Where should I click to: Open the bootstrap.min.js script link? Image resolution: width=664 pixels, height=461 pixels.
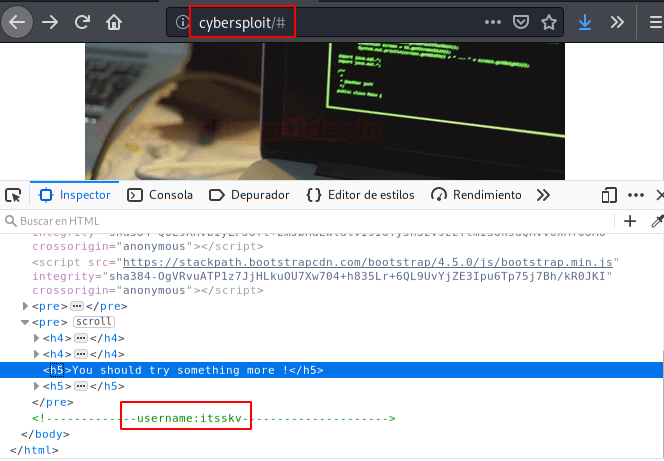368,262
